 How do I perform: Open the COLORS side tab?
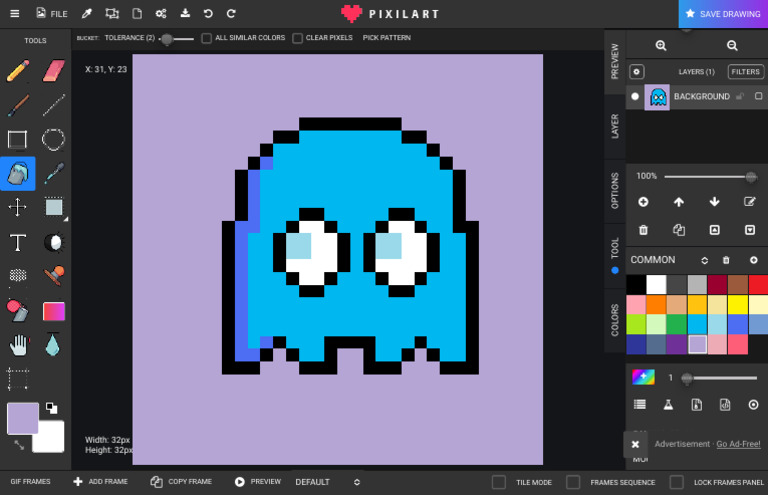coord(615,320)
